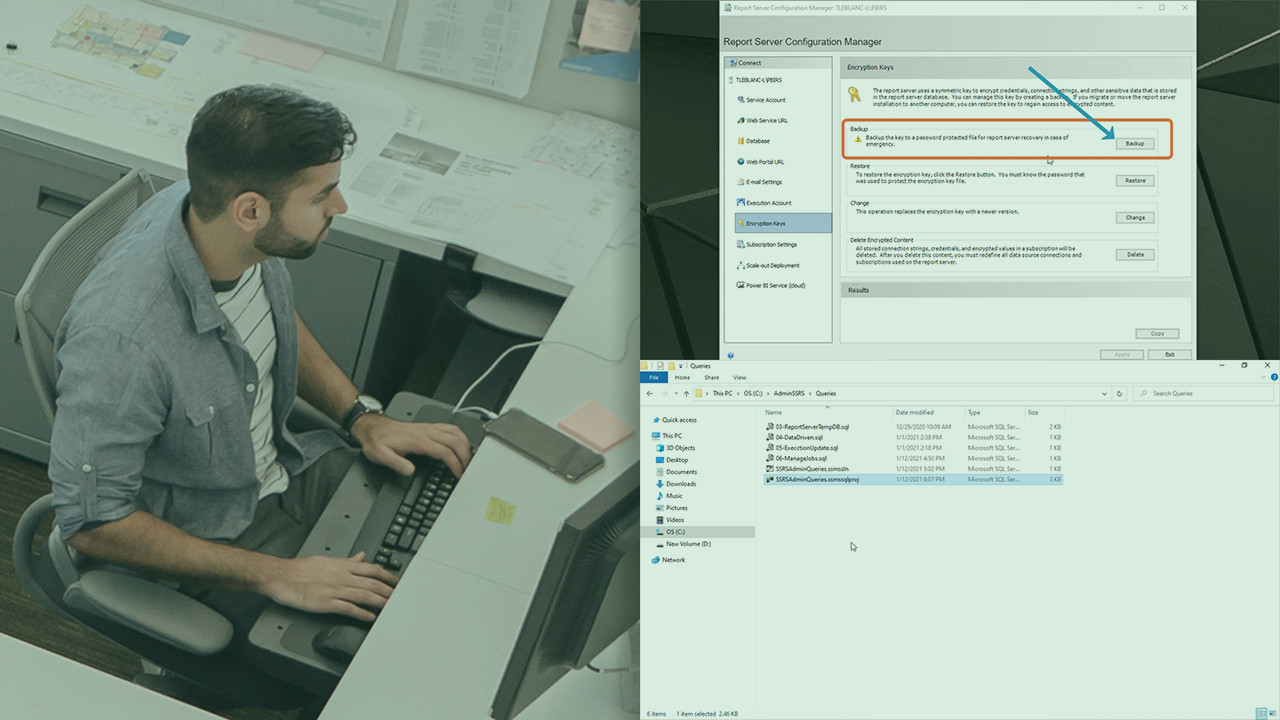Click the Backup encryption key button

point(1134,143)
